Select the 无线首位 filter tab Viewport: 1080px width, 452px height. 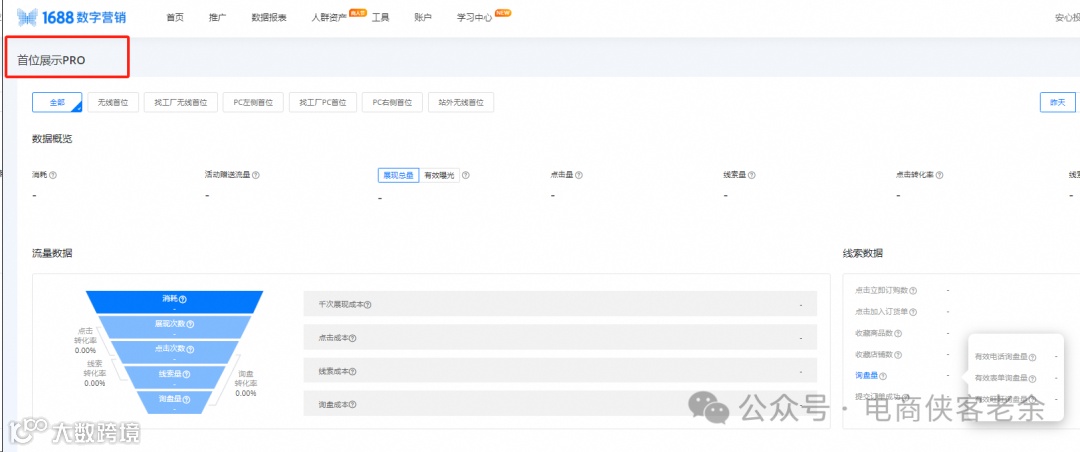point(113,103)
